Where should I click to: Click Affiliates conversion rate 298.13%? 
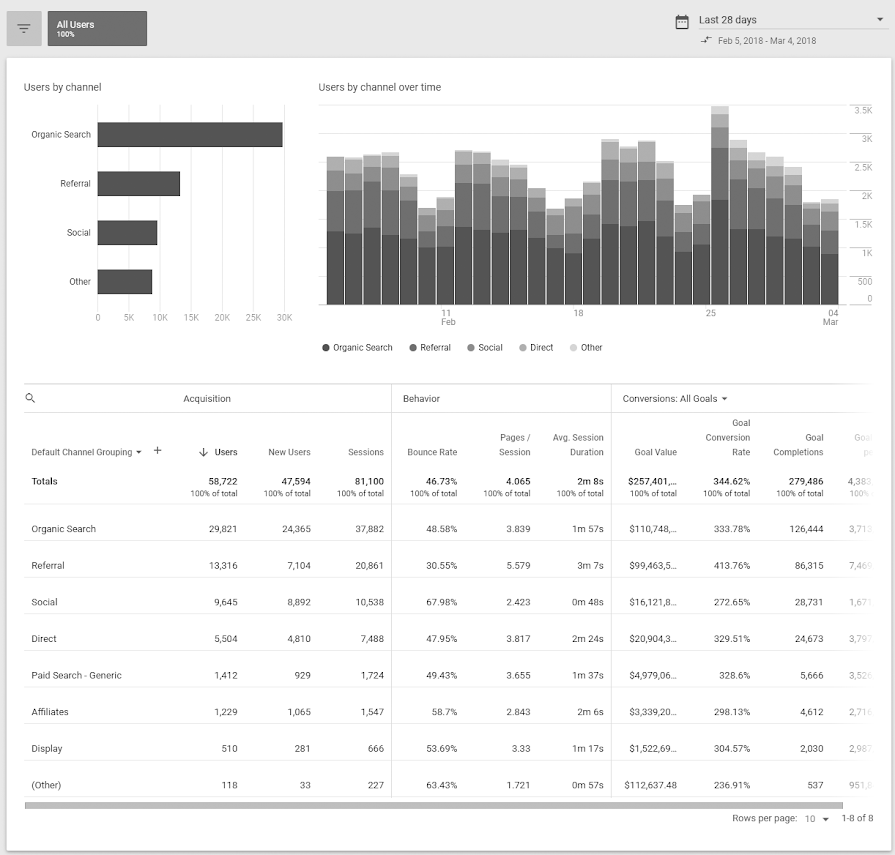pyautogui.click(x=732, y=712)
